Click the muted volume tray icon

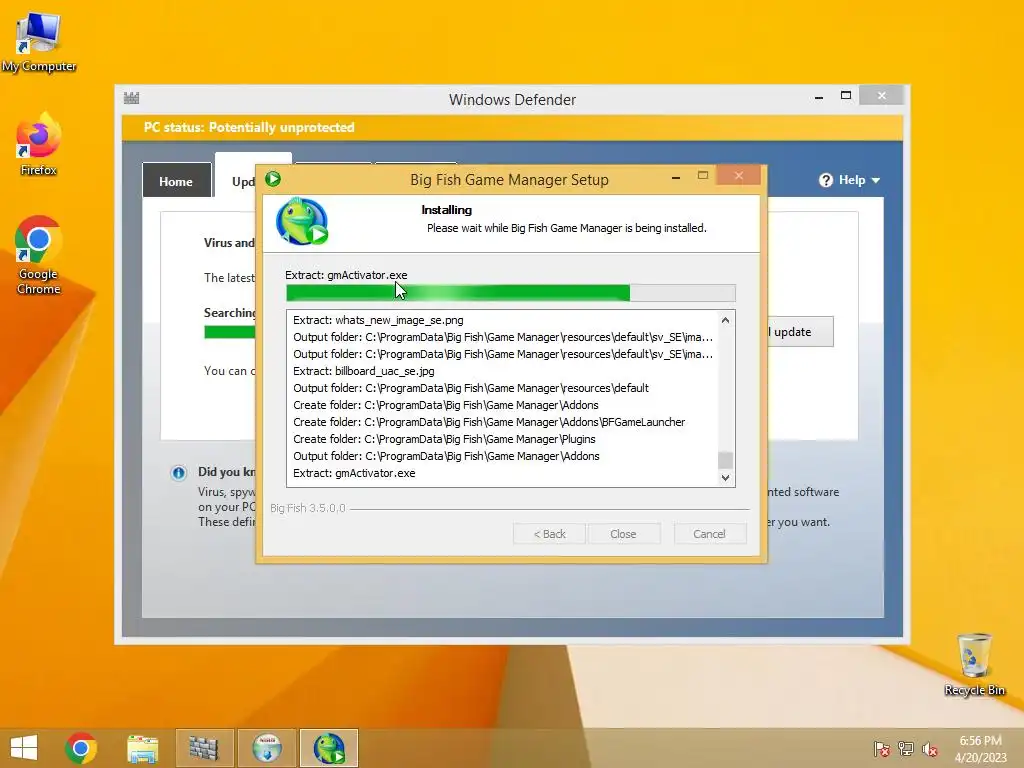pos(930,749)
